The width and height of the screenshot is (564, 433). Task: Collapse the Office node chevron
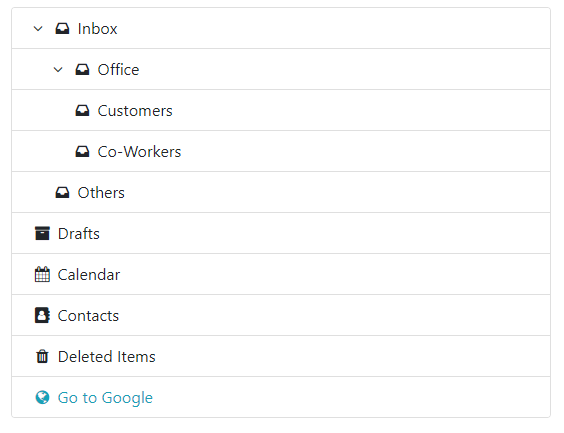coord(58,70)
